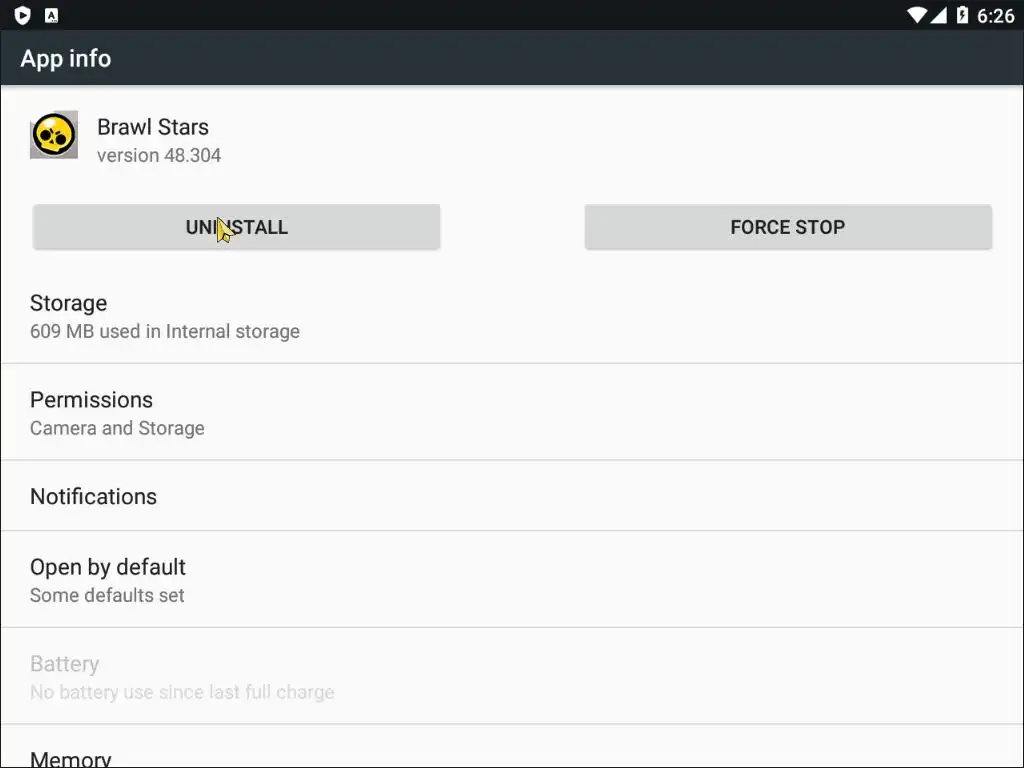Viewport: 1024px width, 768px height.
Task: Open the Notifications settings entry
Action: (93, 496)
